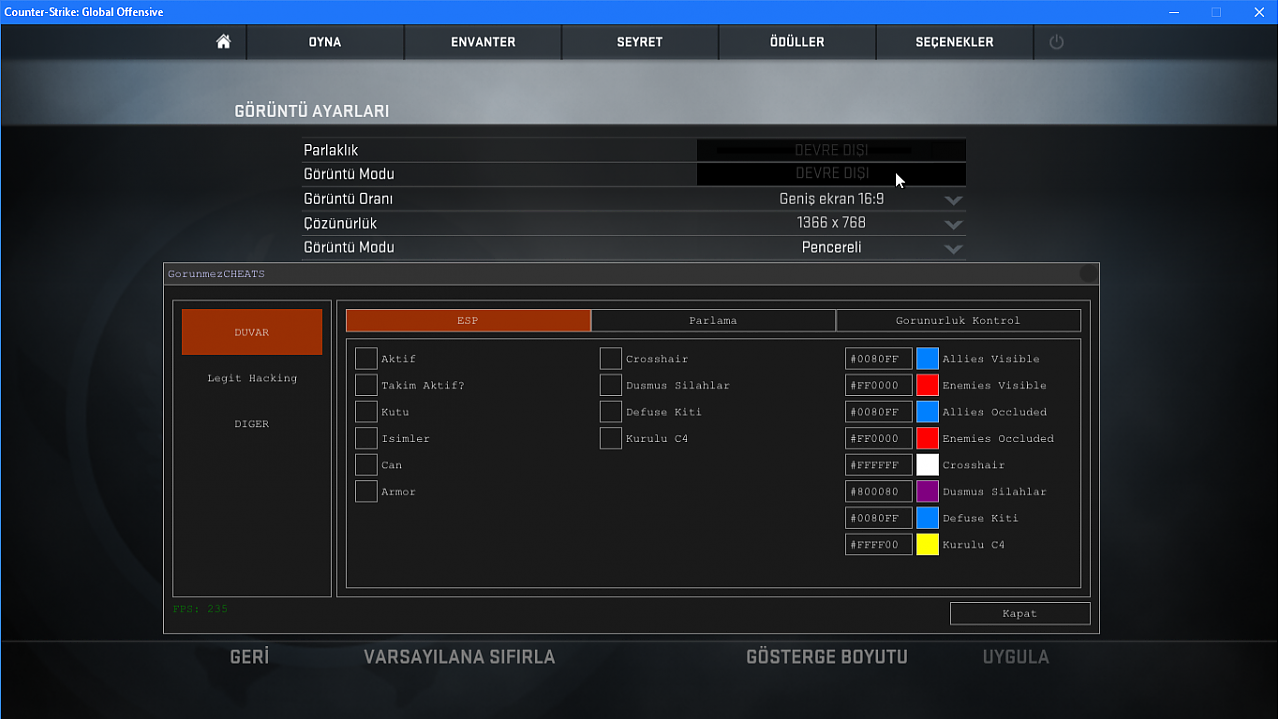Click the FPS: 235 counter text
Image resolution: width=1280 pixels, height=719 pixels.
click(201, 608)
